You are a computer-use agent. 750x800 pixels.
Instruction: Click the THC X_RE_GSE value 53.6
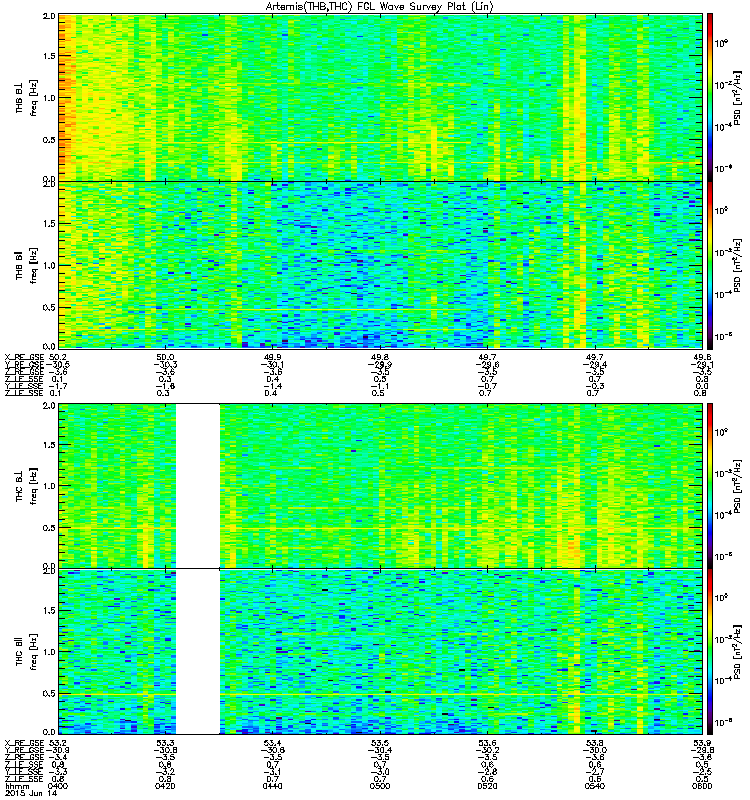(487, 742)
